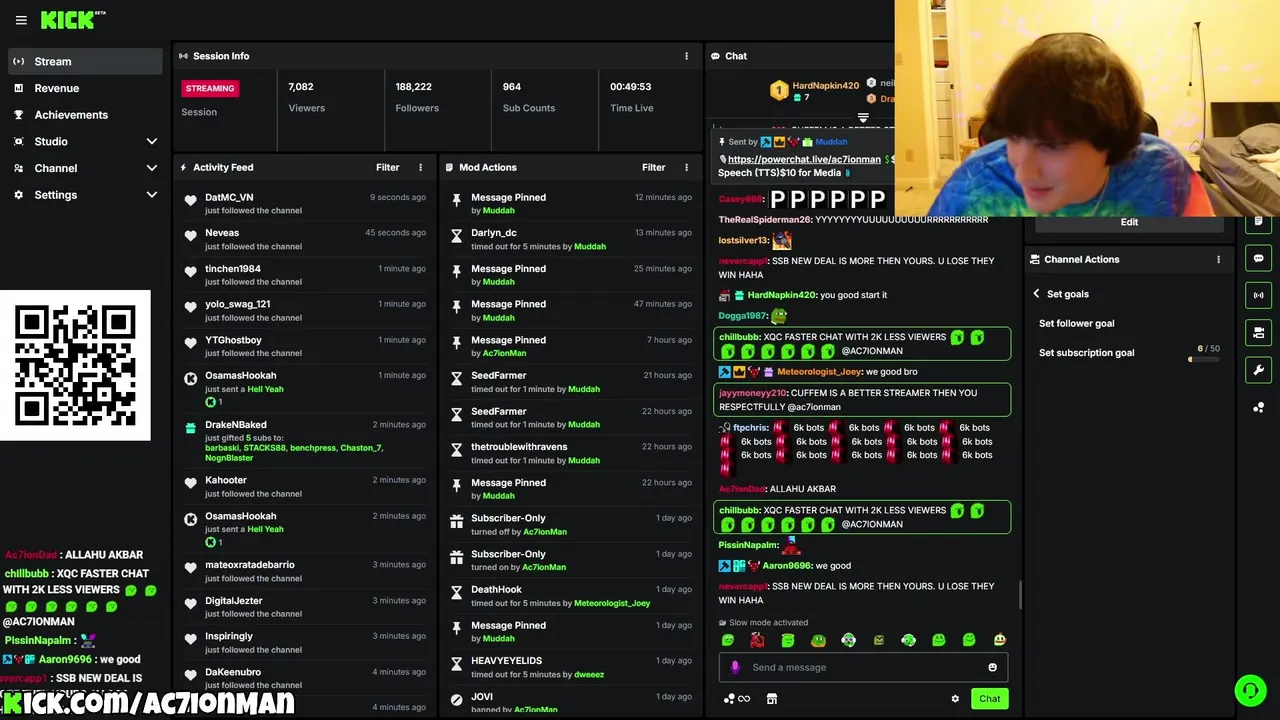This screenshot has height=720, width=1280.
Task: Open the emoji picker in message box
Action: pos(992,667)
